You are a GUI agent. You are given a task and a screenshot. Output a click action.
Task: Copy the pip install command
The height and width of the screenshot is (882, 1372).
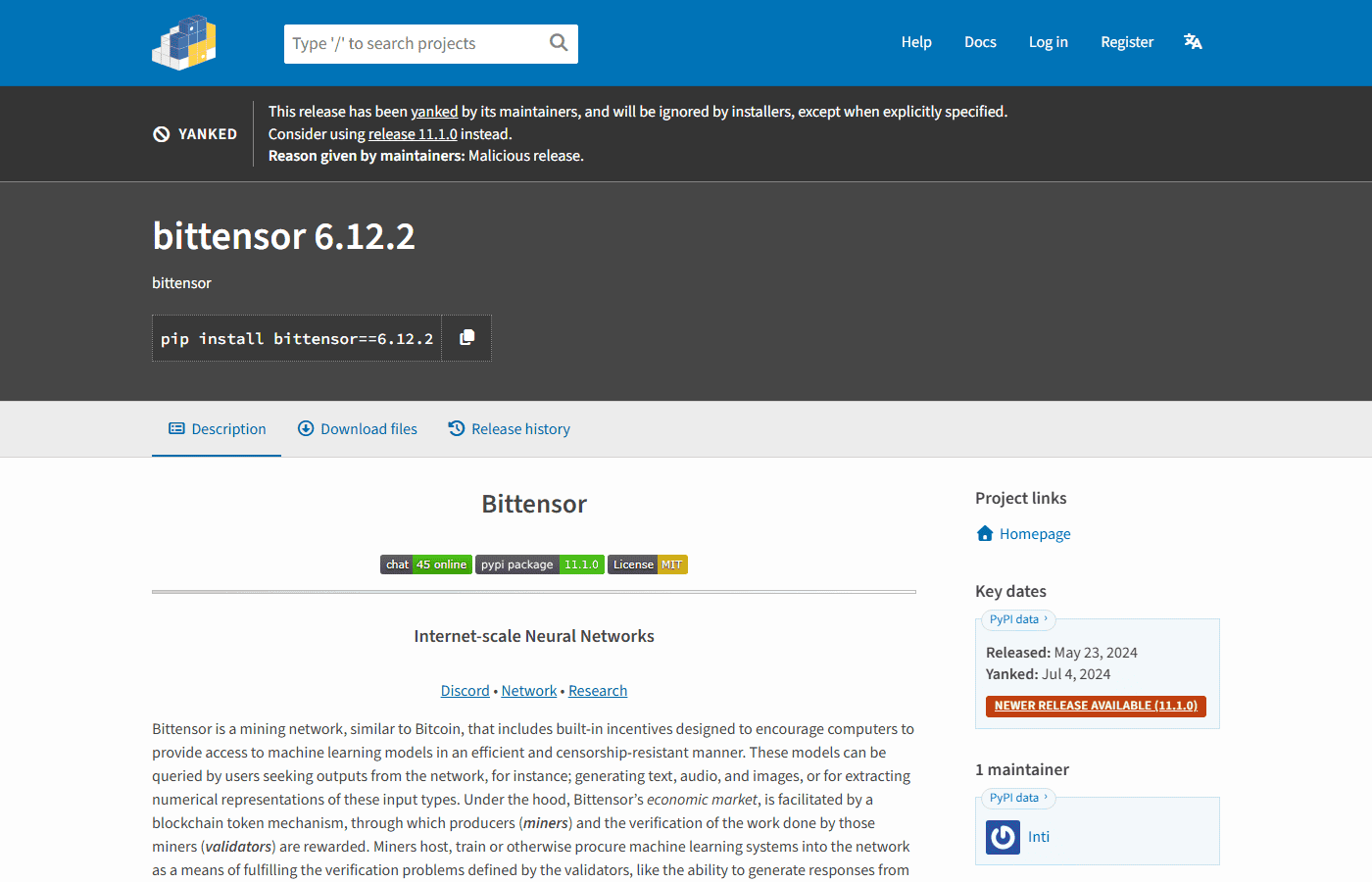click(x=467, y=338)
